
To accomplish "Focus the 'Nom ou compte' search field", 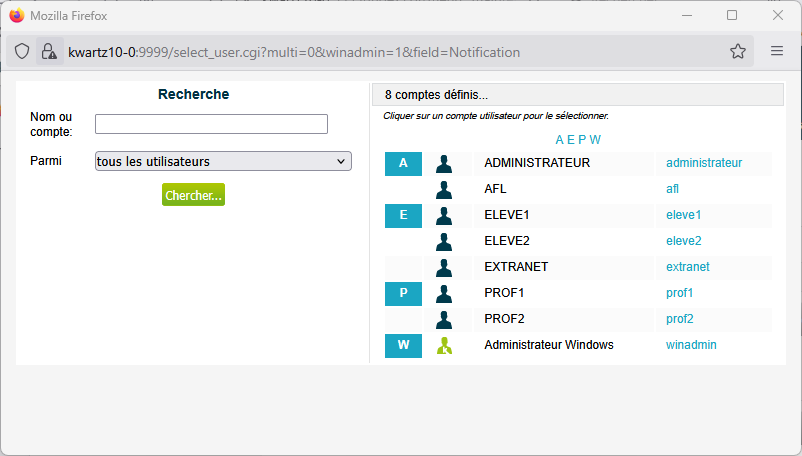I will (211, 124).
